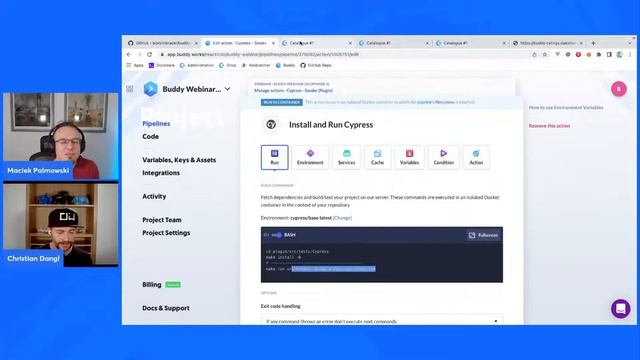Click the Run in Container badge
The image size is (640, 360).
pyautogui.click(x=282, y=102)
